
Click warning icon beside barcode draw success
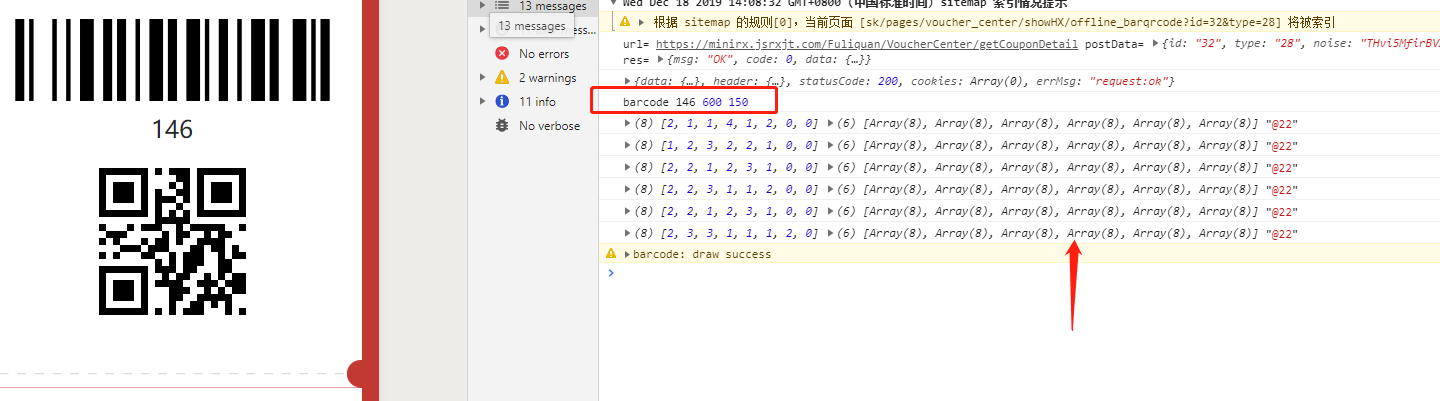pyautogui.click(x=611, y=254)
